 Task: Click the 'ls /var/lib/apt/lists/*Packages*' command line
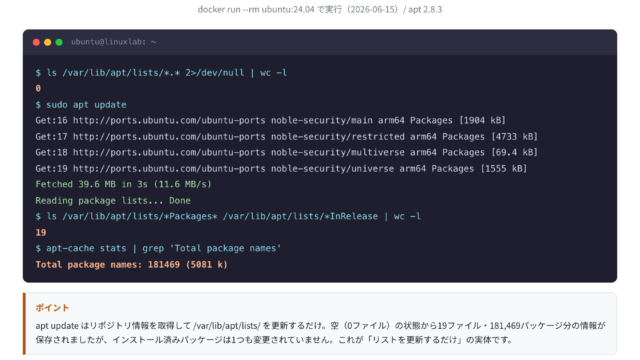coord(228,216)
